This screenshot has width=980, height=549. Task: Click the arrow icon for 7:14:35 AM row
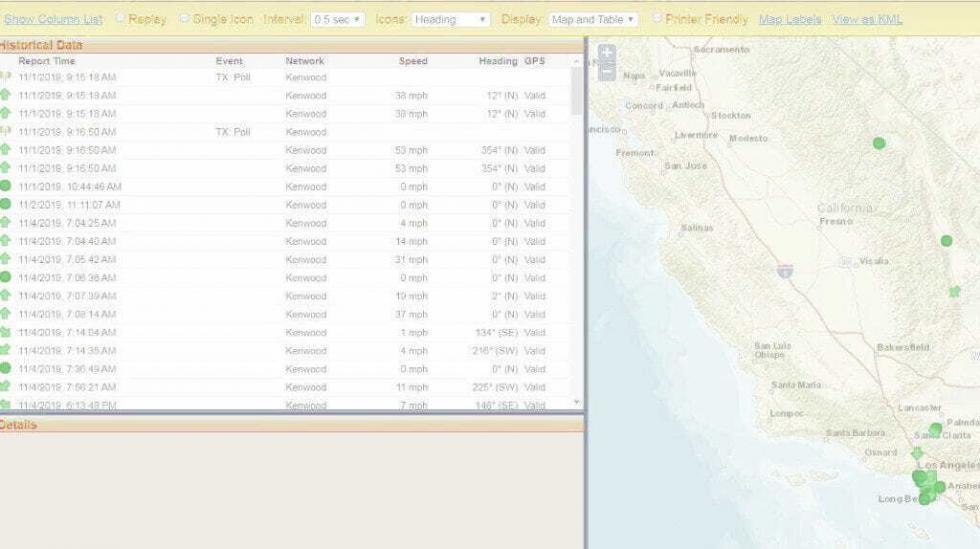click(x=5, y=350)
